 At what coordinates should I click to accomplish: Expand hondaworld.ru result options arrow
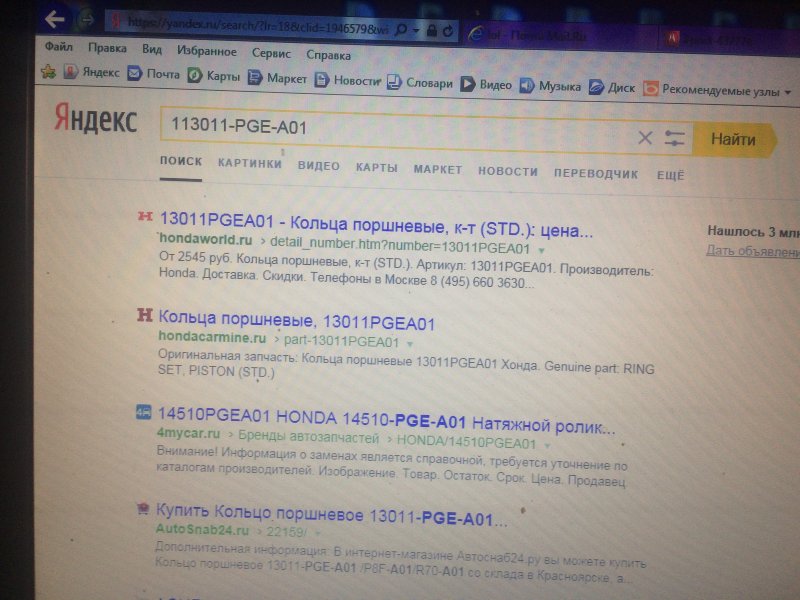point(541,250)
